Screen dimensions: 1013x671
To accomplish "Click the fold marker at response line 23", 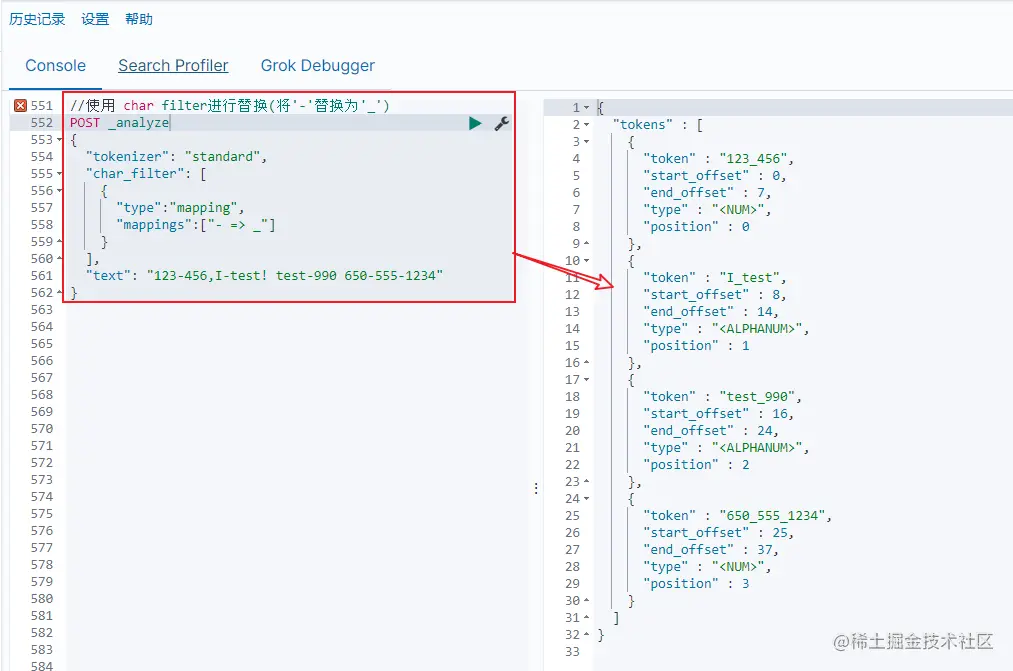I will coord(587,482).
